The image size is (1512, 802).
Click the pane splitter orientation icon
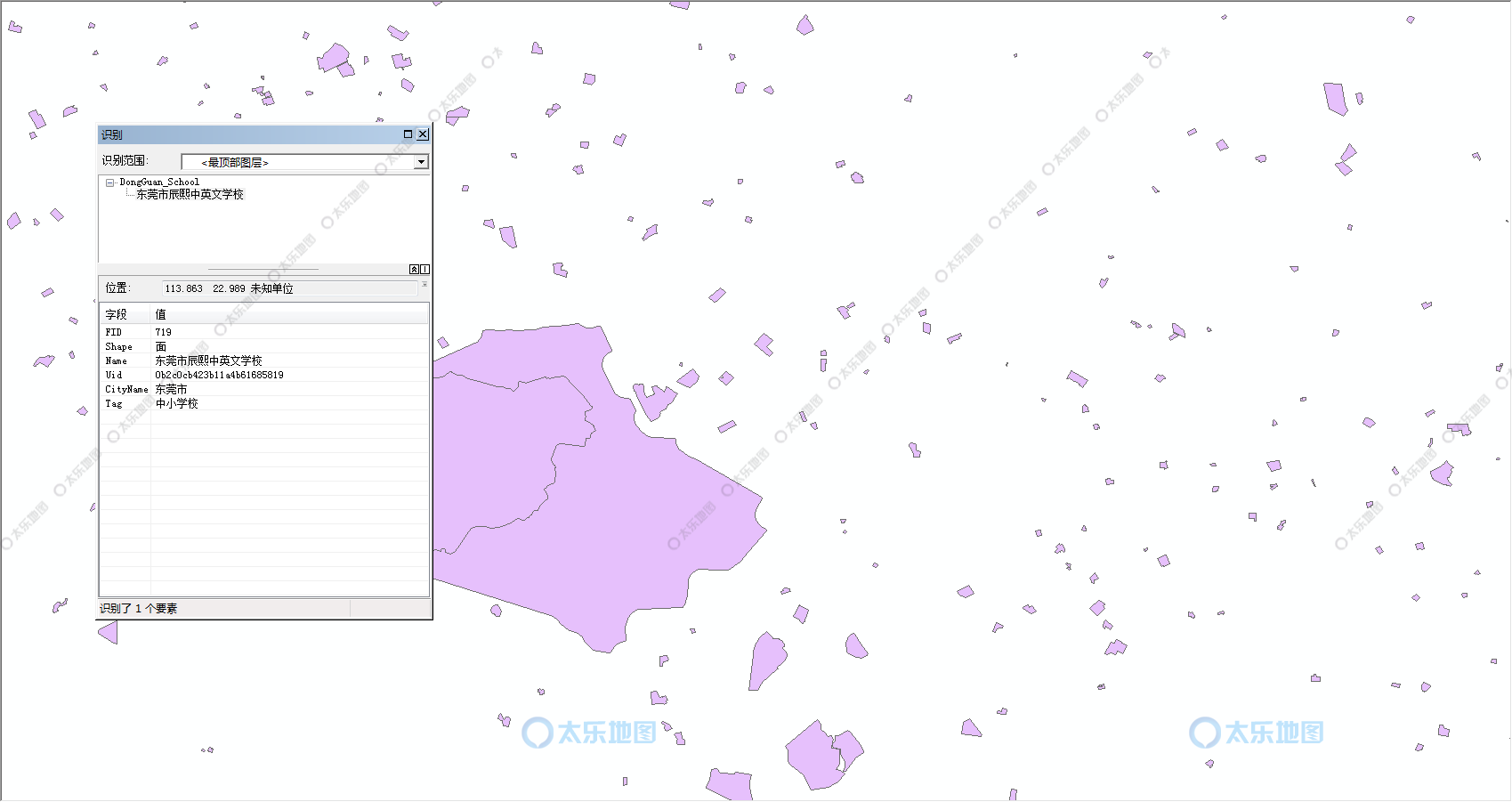point(424,269)
